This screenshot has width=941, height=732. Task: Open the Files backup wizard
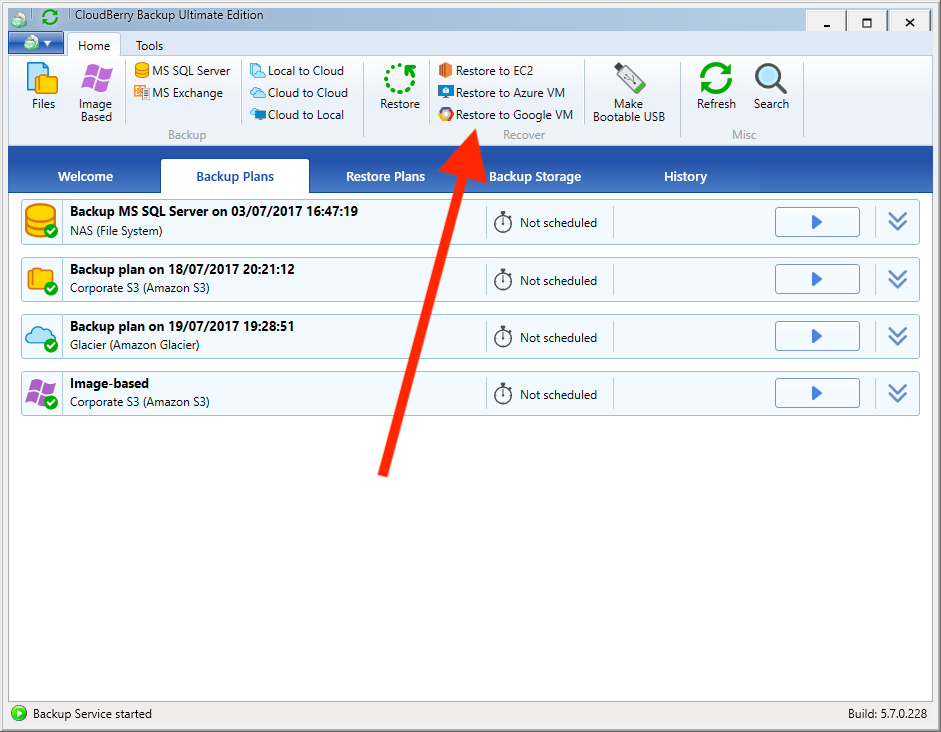click(x=43, y=86)
